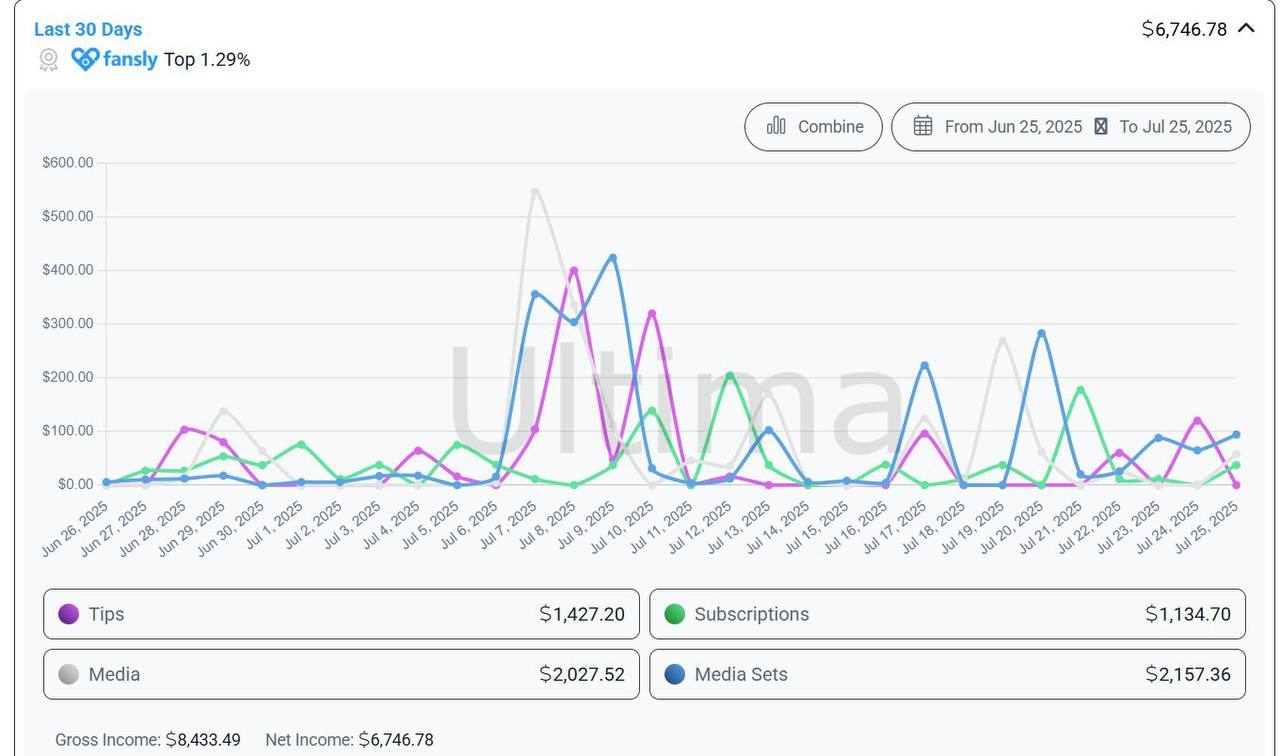Viewport: 1280px width, 756px height.
Task: Click the Media Sets peak point on Jul 9
Action: tap(613, 258)
